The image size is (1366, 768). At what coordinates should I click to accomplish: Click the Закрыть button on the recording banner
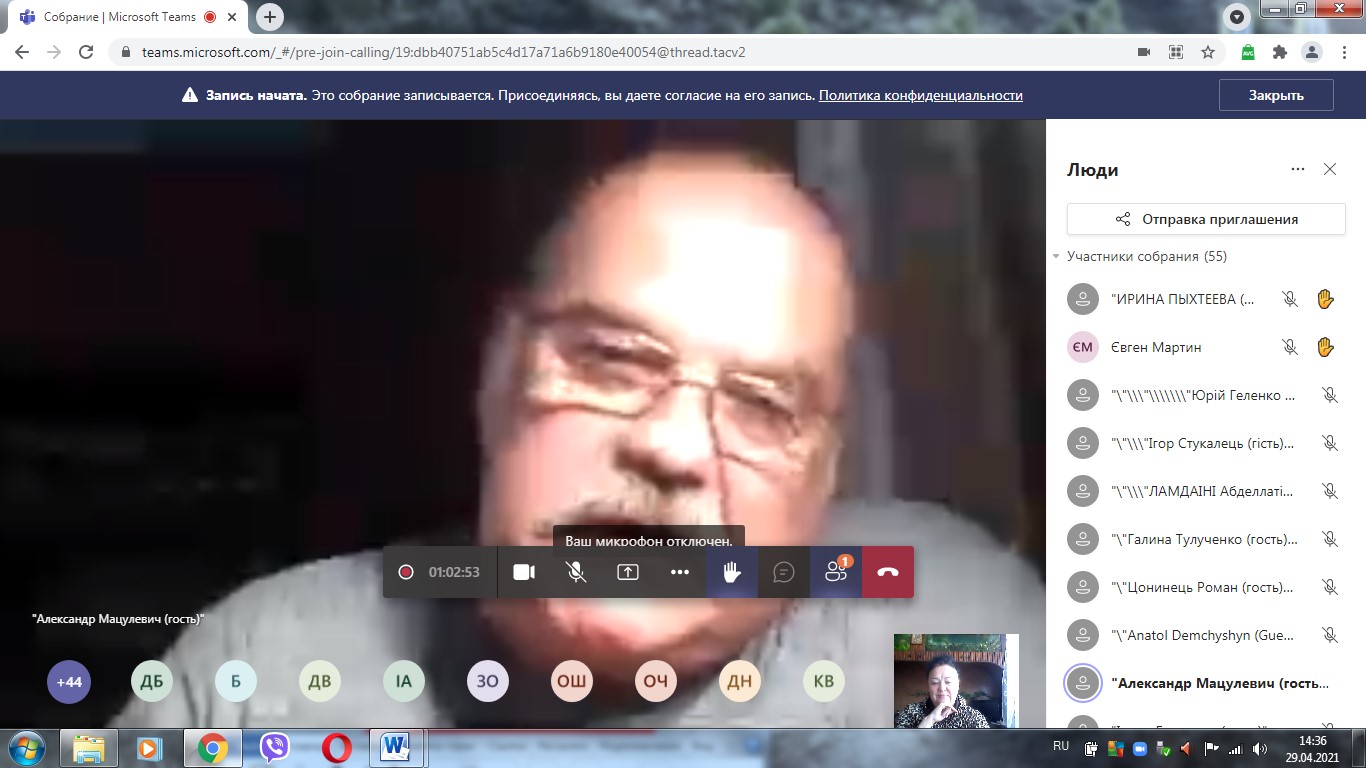[1276, 96]
